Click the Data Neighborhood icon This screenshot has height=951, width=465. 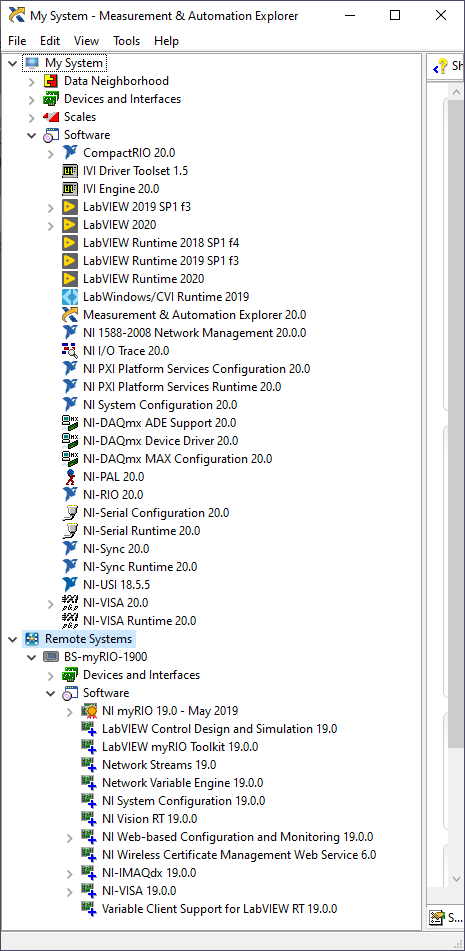[x=52, y=81]
